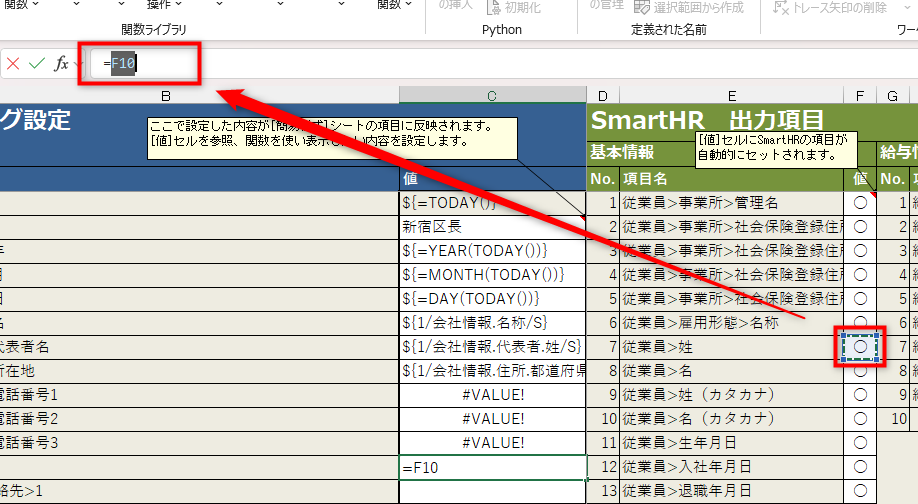Confirm entry with the Enter checkmark icon

pos(37,64)
